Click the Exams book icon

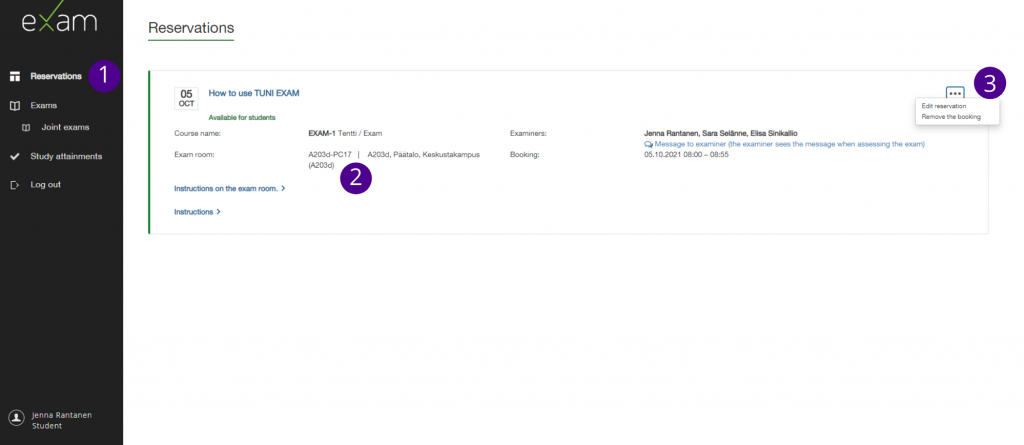click(x=15, y=105)
